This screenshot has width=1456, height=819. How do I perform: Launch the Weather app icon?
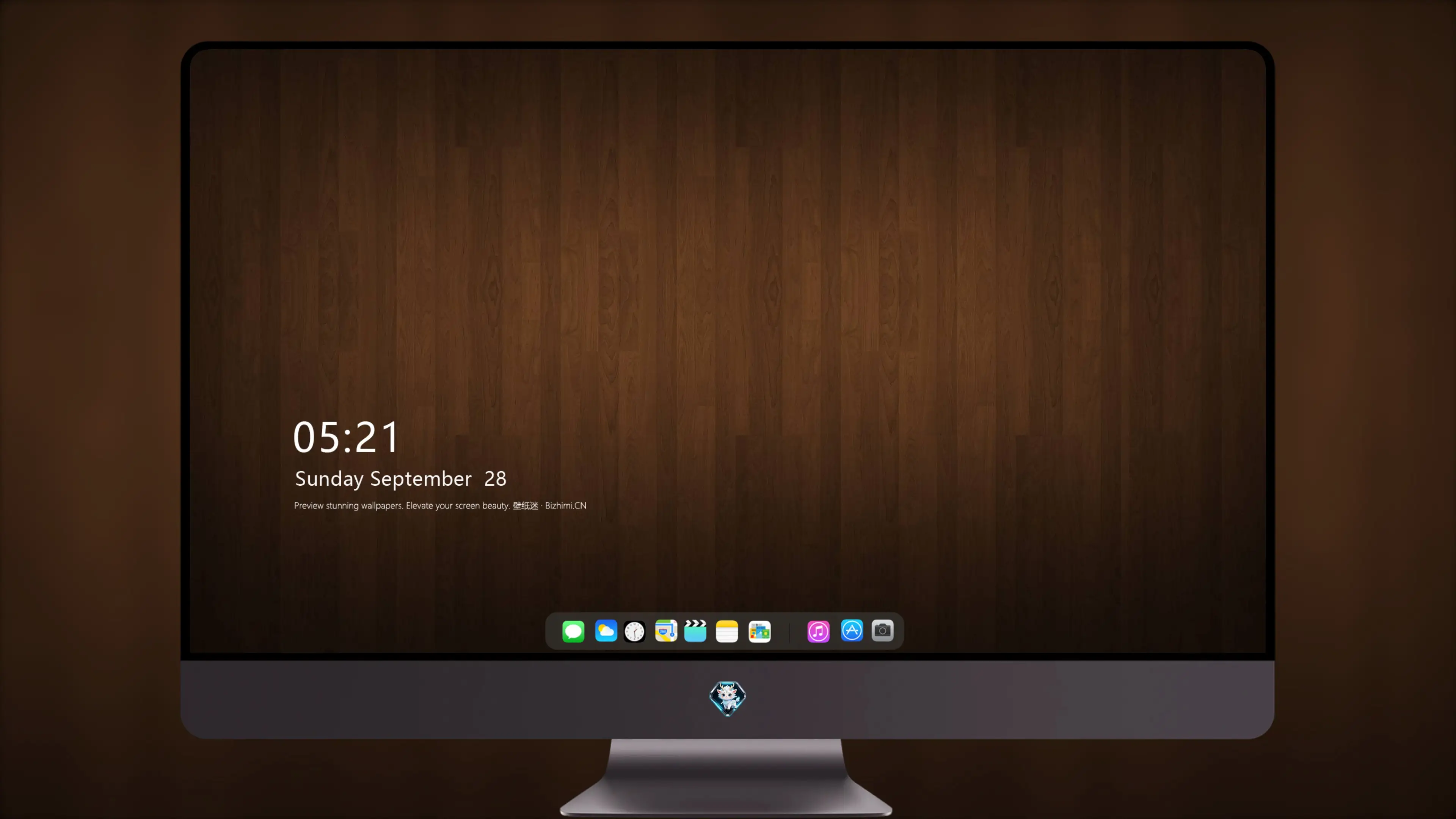pos(606,631)
